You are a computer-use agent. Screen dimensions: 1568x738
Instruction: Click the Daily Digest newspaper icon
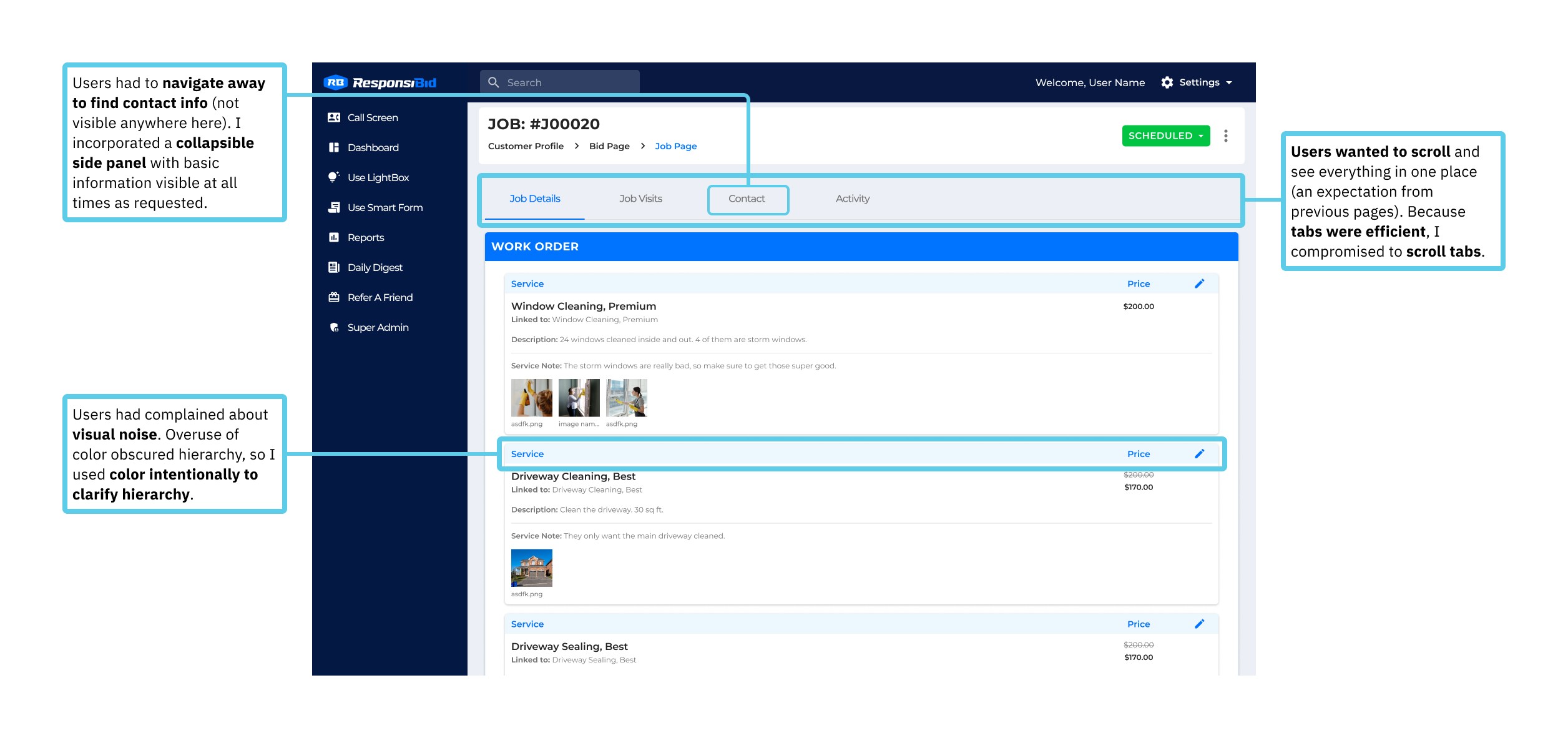pos(334,267)
